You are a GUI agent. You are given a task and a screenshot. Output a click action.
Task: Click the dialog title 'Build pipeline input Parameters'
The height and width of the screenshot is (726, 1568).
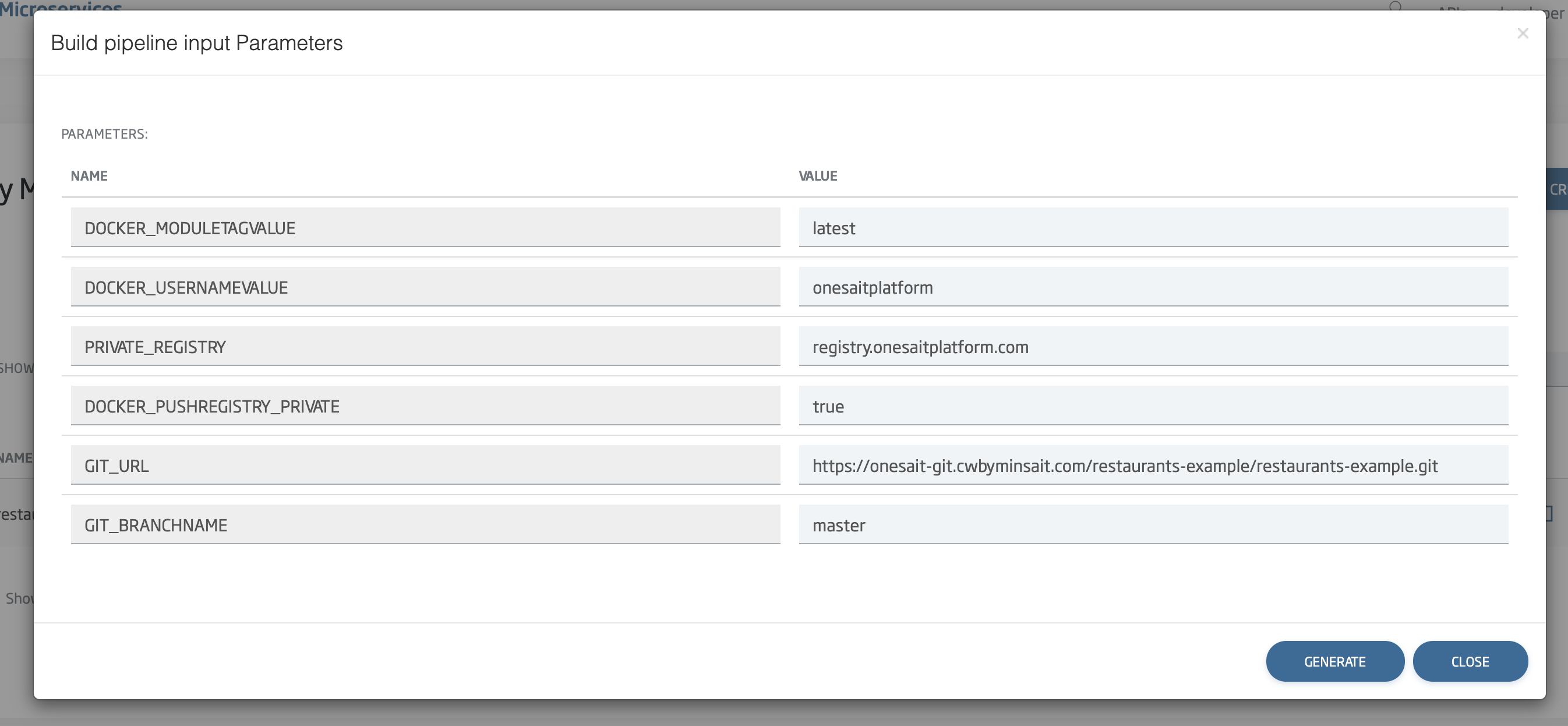(x=197, y=43)
